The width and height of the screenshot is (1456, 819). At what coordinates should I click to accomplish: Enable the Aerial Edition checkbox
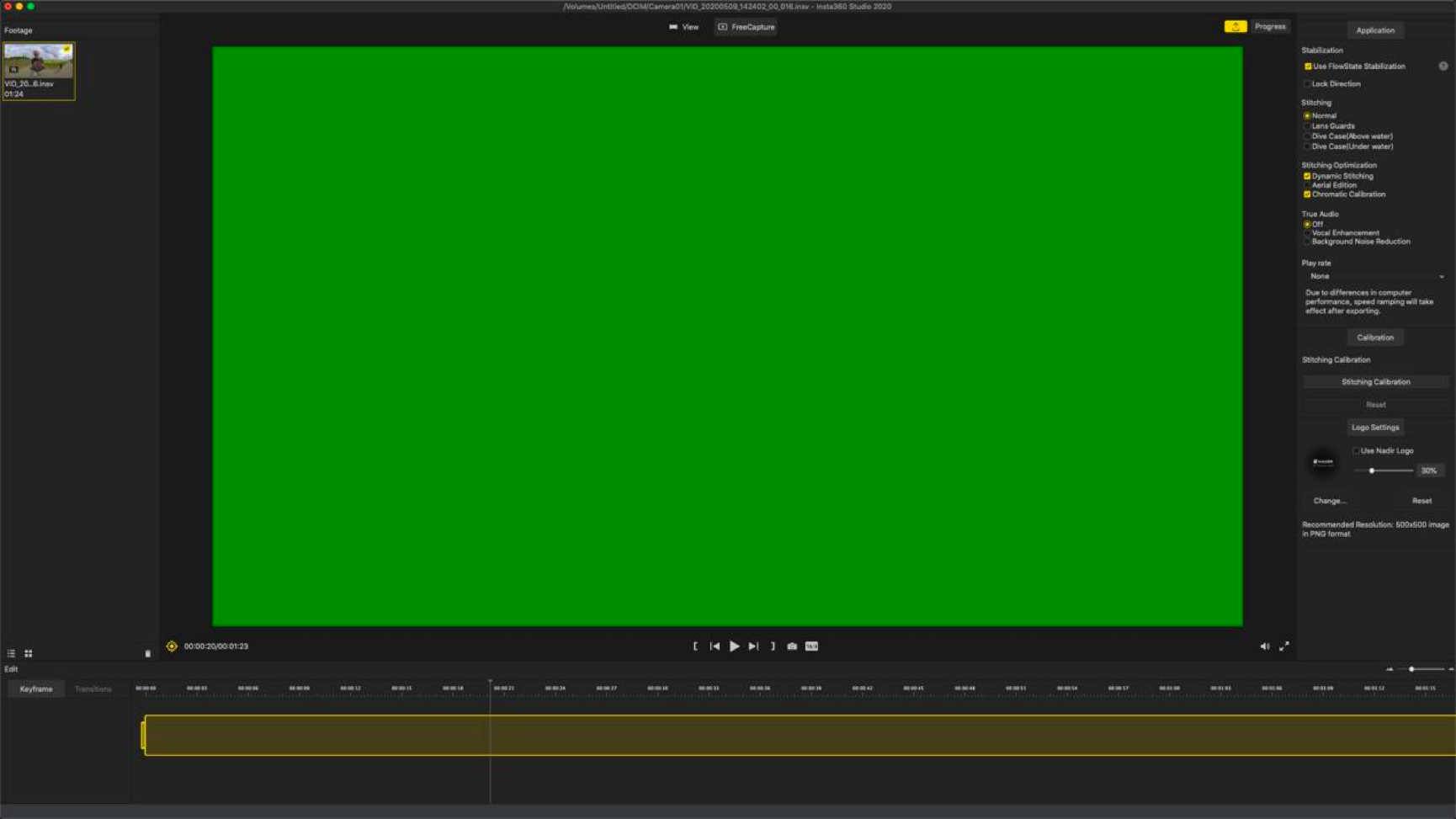point(1307,185)
